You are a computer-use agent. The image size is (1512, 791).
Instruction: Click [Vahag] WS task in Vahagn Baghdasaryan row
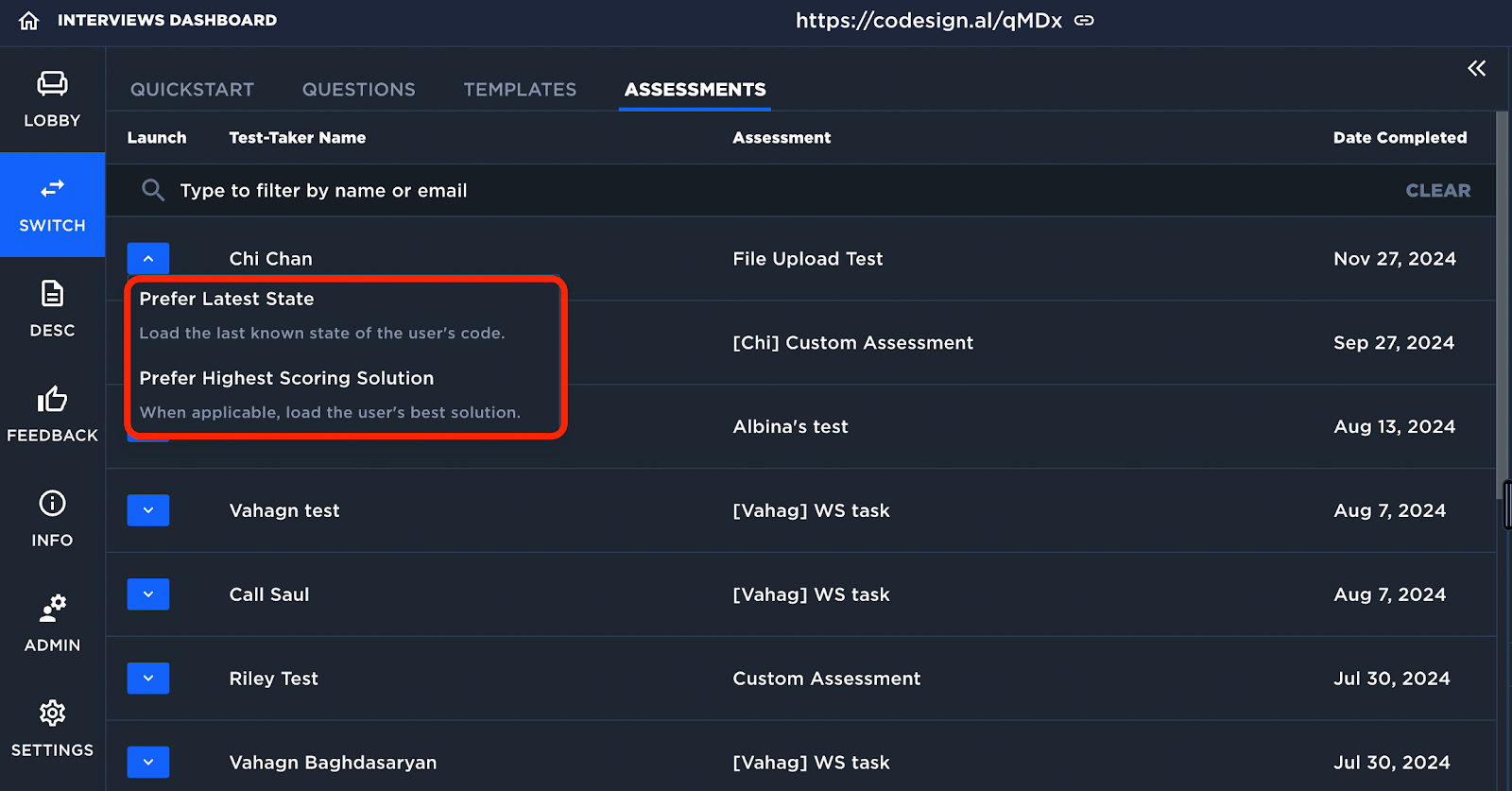point(811,763)
